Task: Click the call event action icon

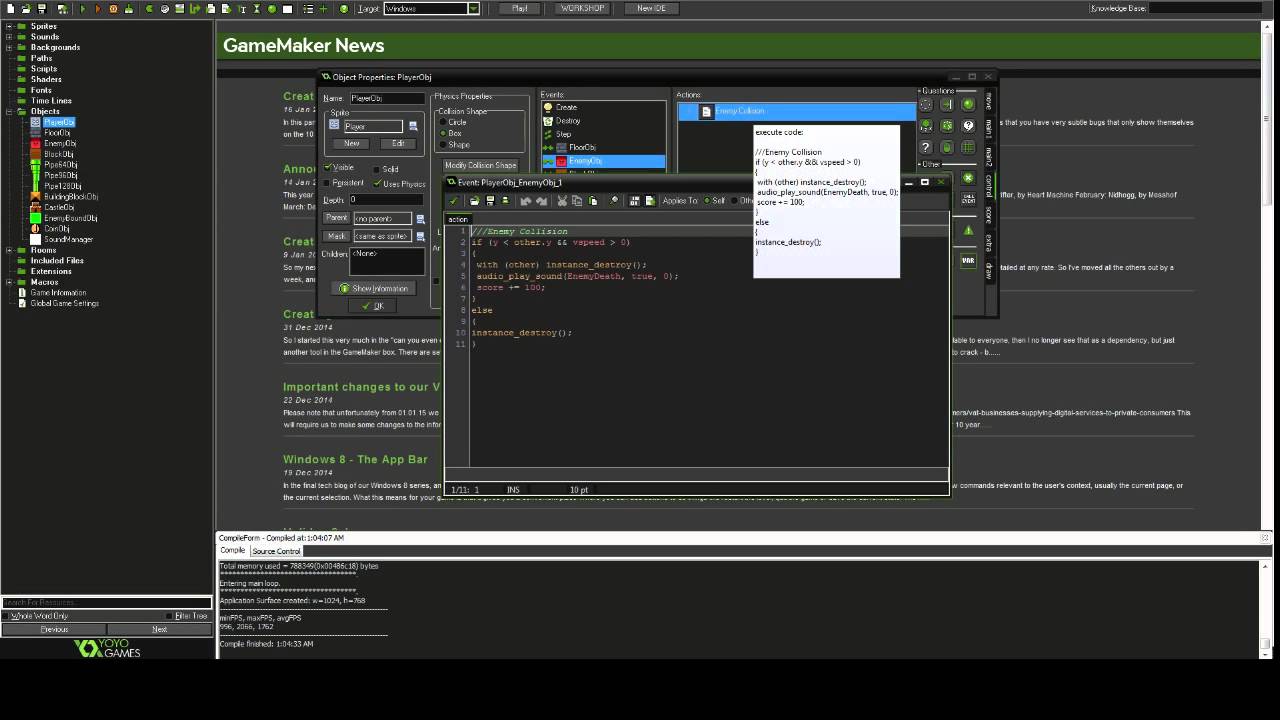Action: coord(968,199)
